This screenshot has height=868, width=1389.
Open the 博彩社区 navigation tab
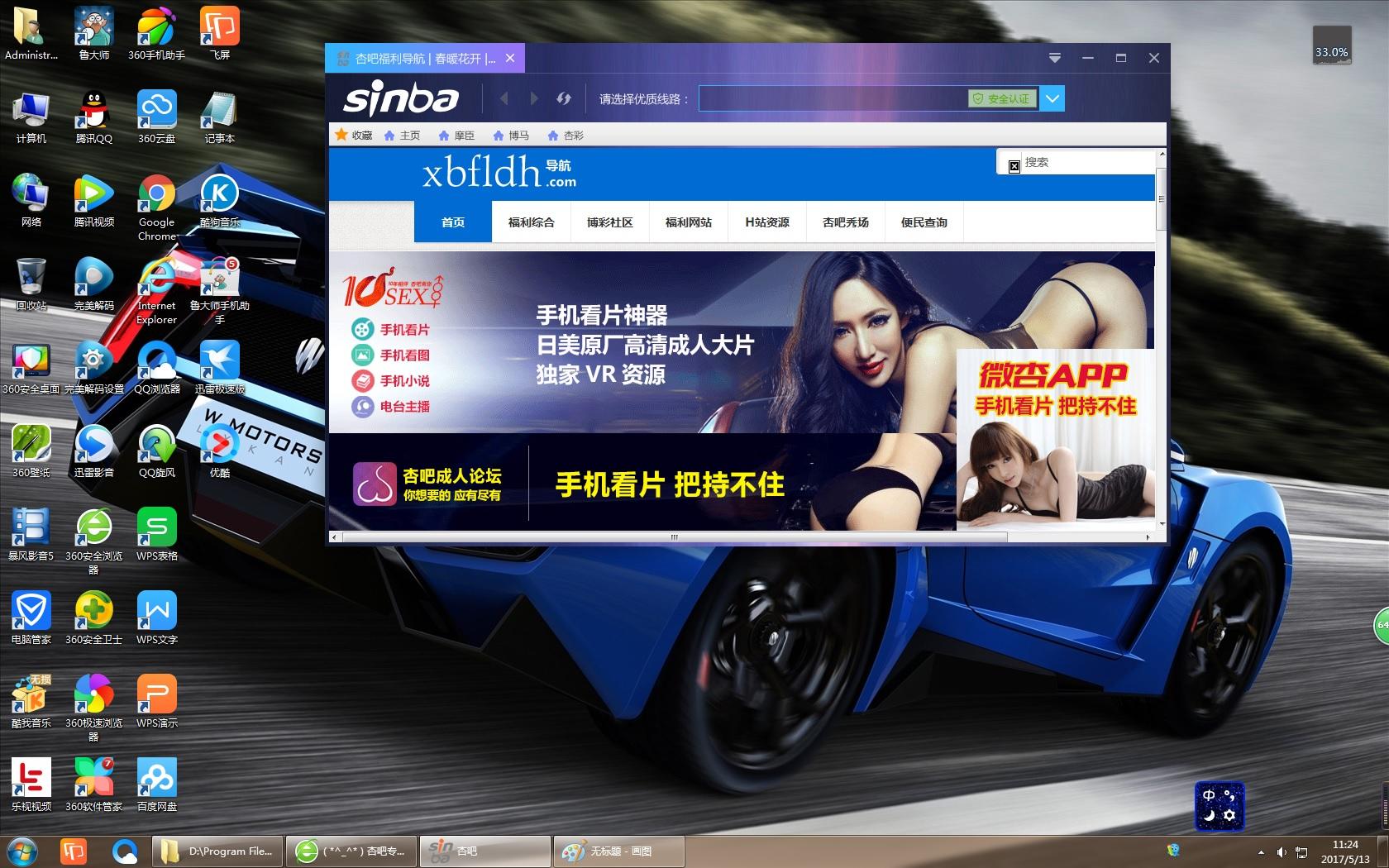(610, 222)
